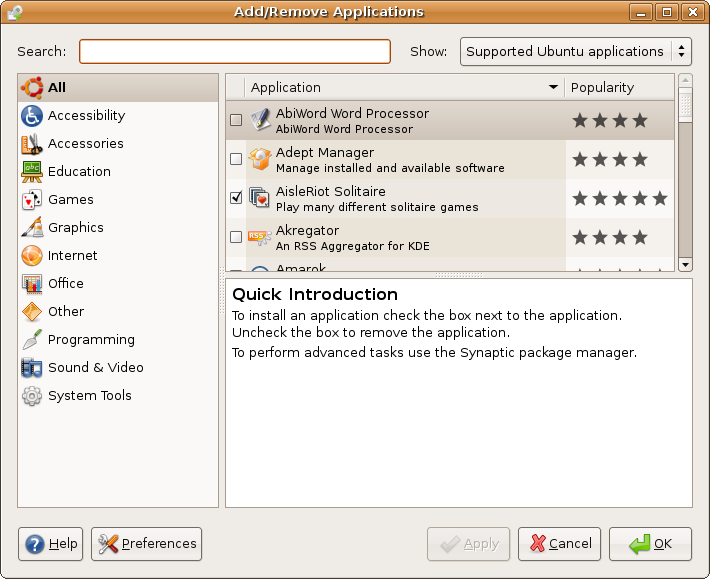Click the Accessories scissors and ruler icon
710x579 pixels.
(x=32, y=144)
